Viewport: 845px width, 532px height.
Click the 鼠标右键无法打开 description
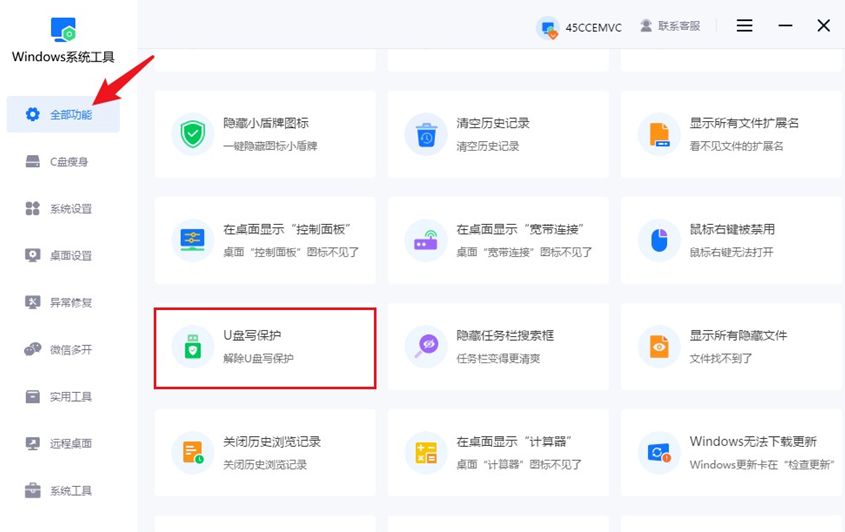point(731,252)
